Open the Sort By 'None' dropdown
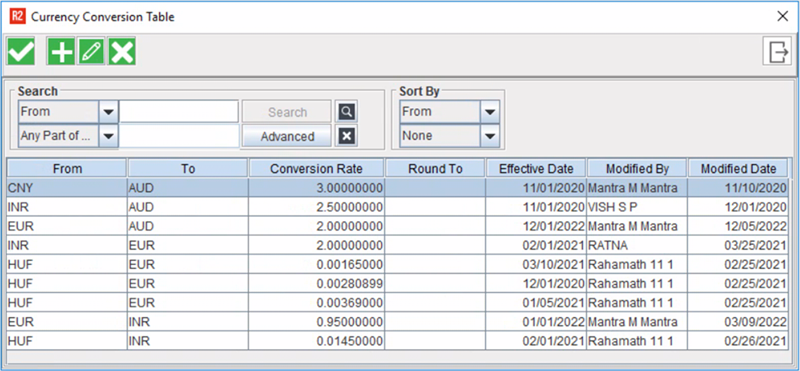 pos(489,136)
